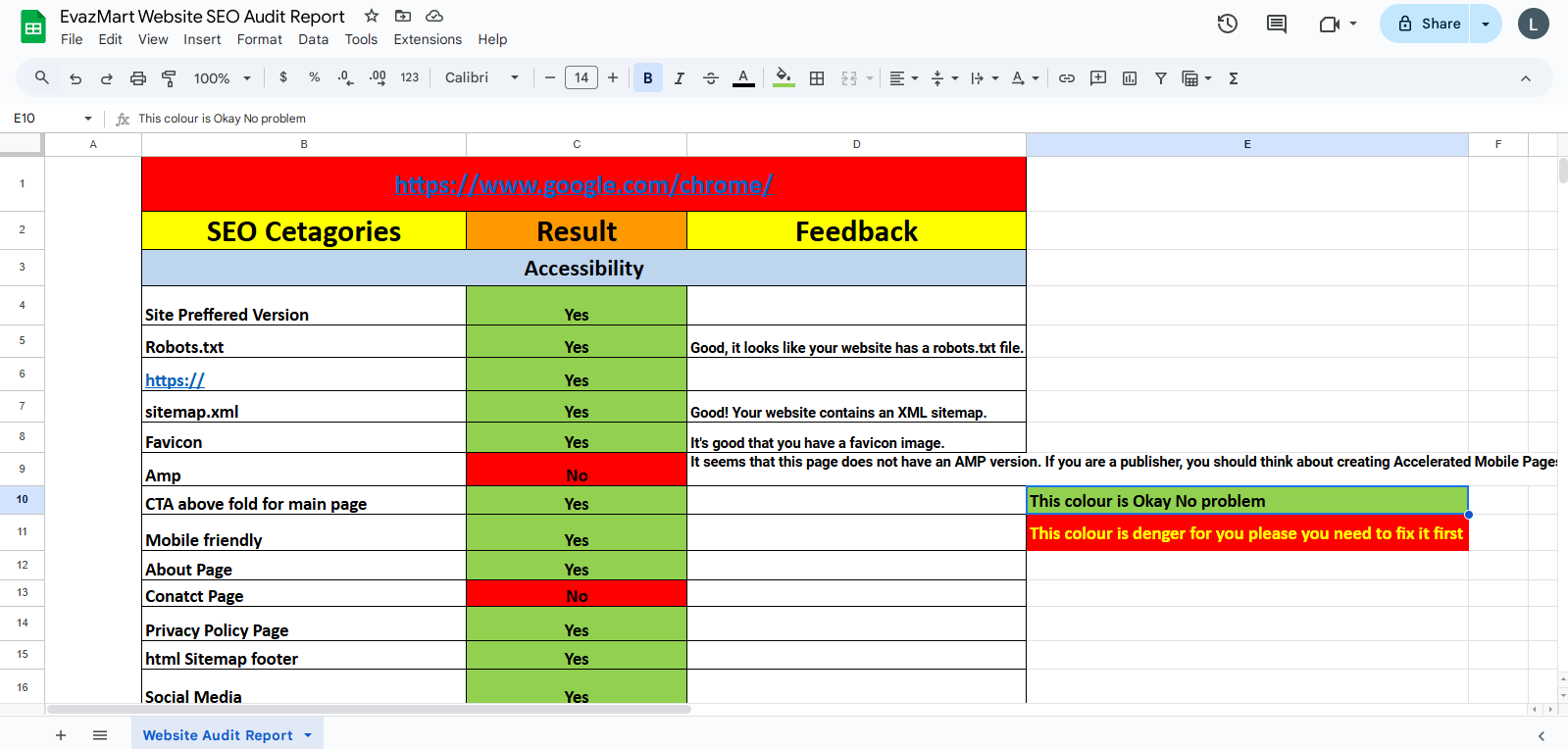Image resolution: width=1568 pixels, height=749 pixels.
Task: Open the borders tool
Action: point(817,78)
